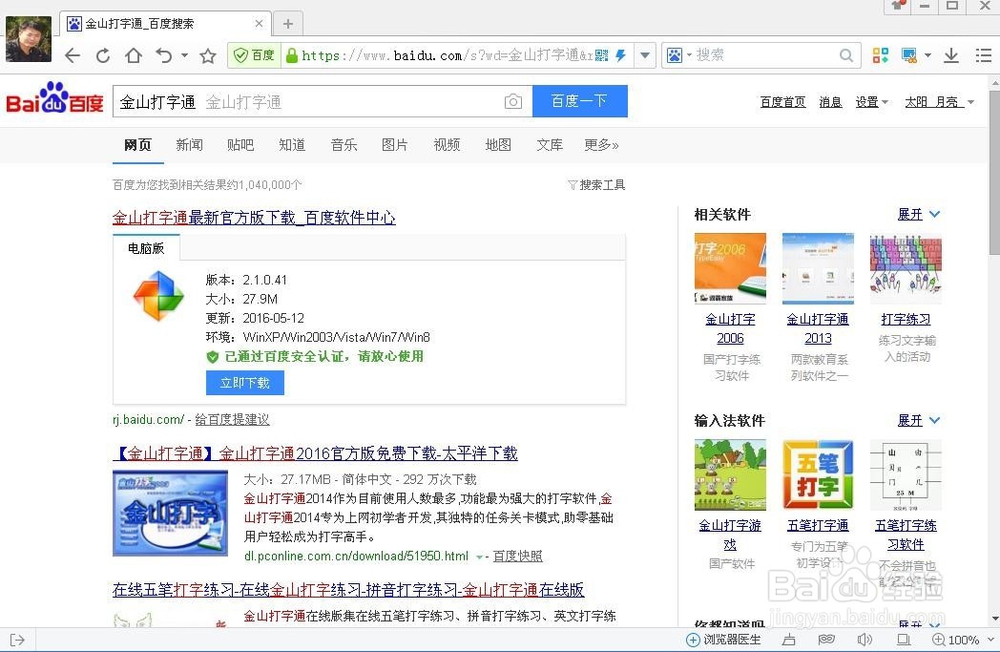Expand the 输入法软件 section with 展开
This screenshot has width=1000, height=652.
point(918,420)
